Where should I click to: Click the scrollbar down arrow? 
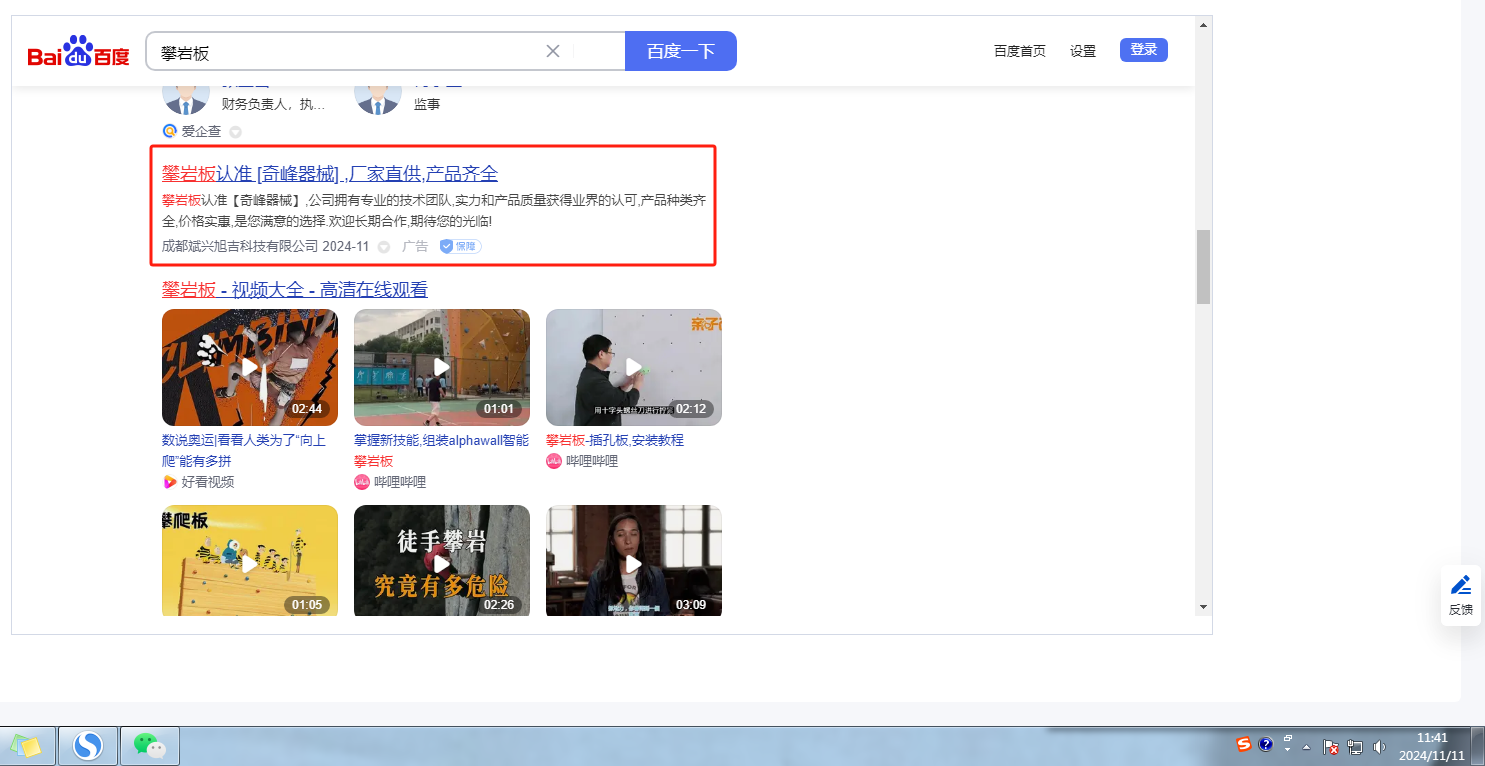(x=1203, y=606)
